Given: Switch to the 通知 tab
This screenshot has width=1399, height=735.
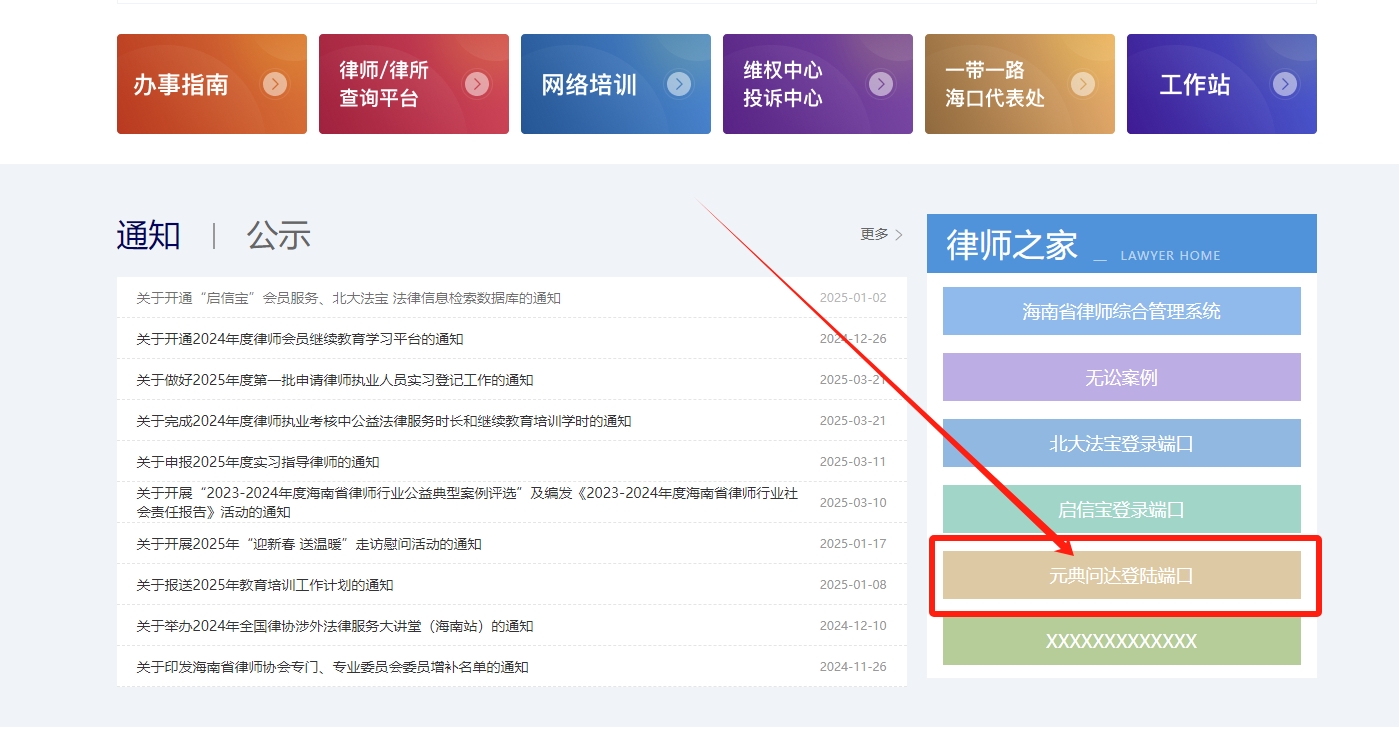Looking at the screenshot, I should click(149, 236).
